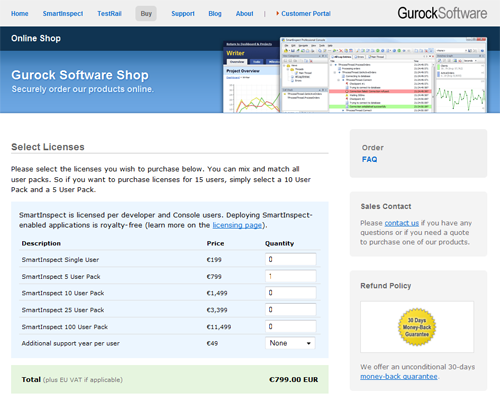Screen dimensions: 500x401
Task: Click the €1,499 price value
Action: click(217, 293)
